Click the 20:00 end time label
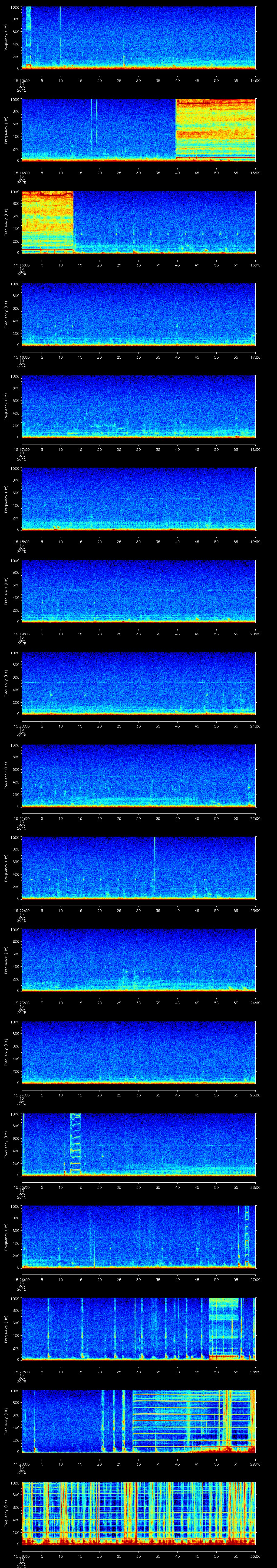This screenshot has height=1568, width=277. [255, 634]
